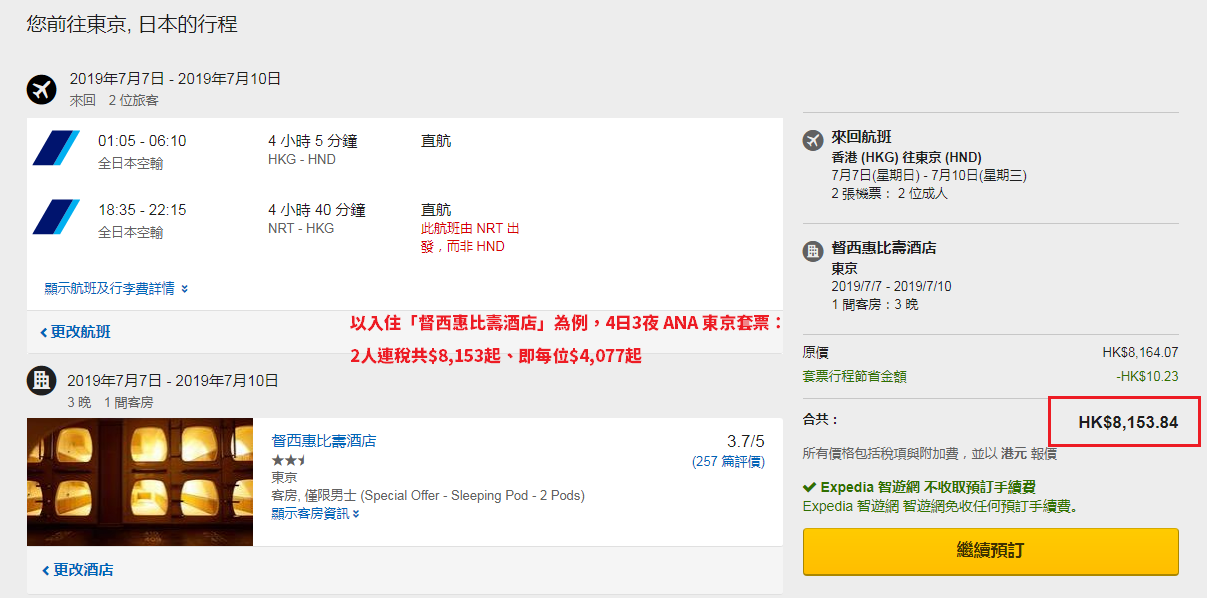Click the savings amount -HK$10.23

point(1146,376)
